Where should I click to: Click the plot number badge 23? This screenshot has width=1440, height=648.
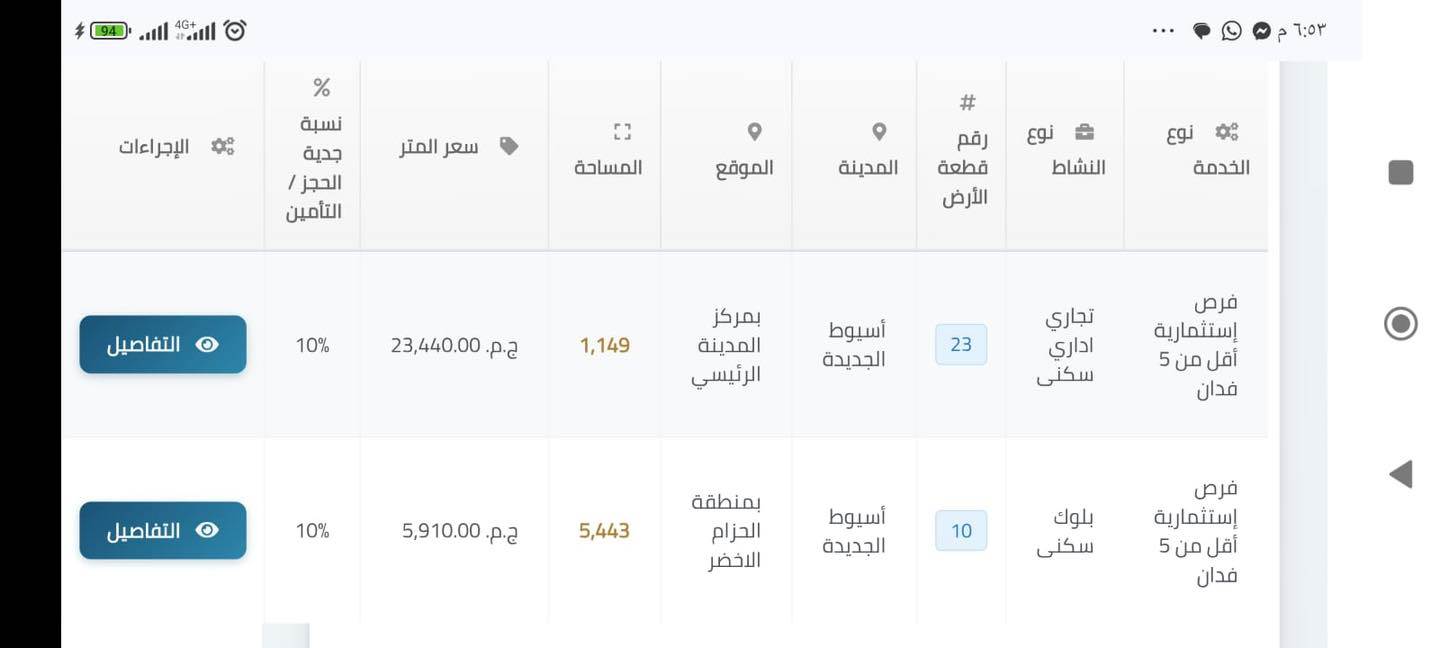(x=961, y=345)
